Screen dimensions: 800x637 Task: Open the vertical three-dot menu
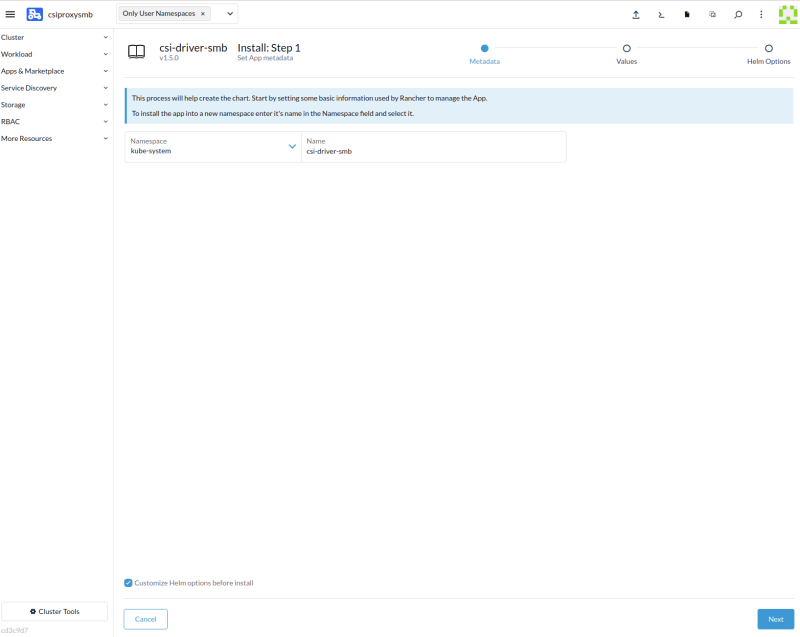761,15
